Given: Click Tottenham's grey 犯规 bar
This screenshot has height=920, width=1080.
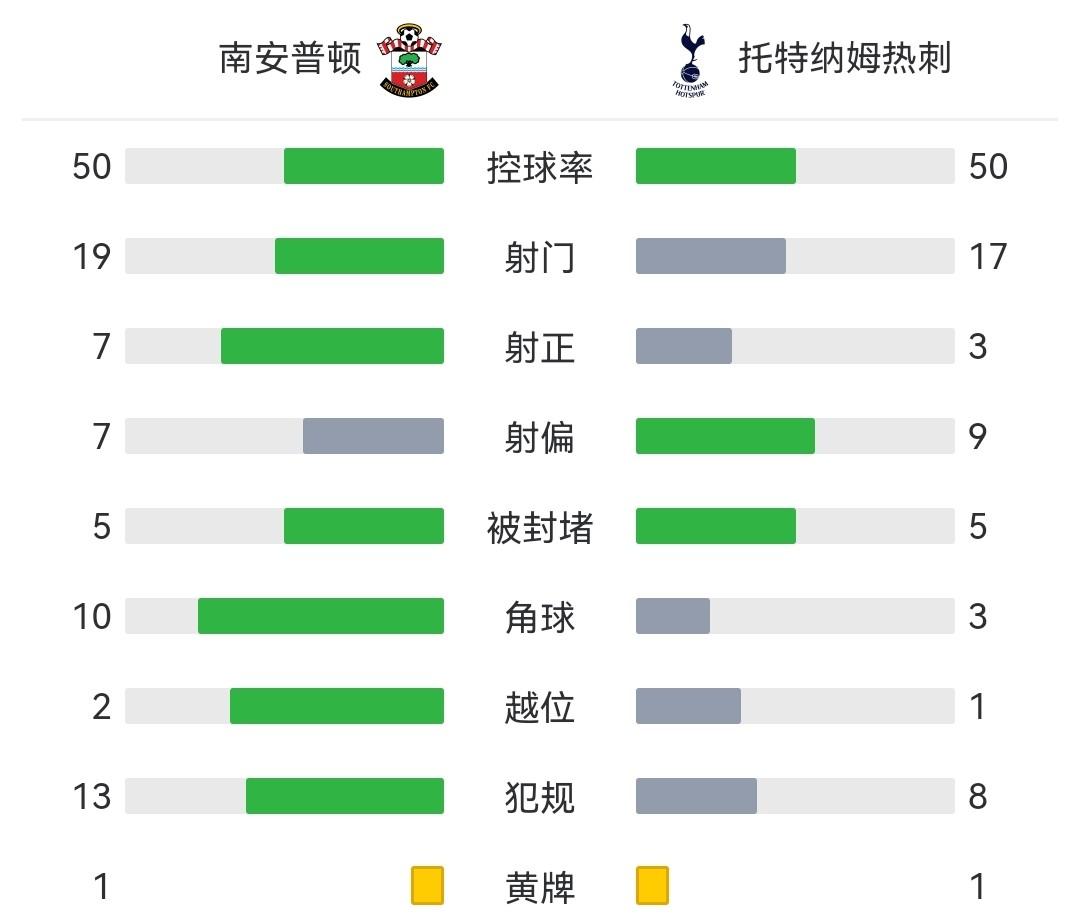Looking at the screenshot, I should pos(696,796).
